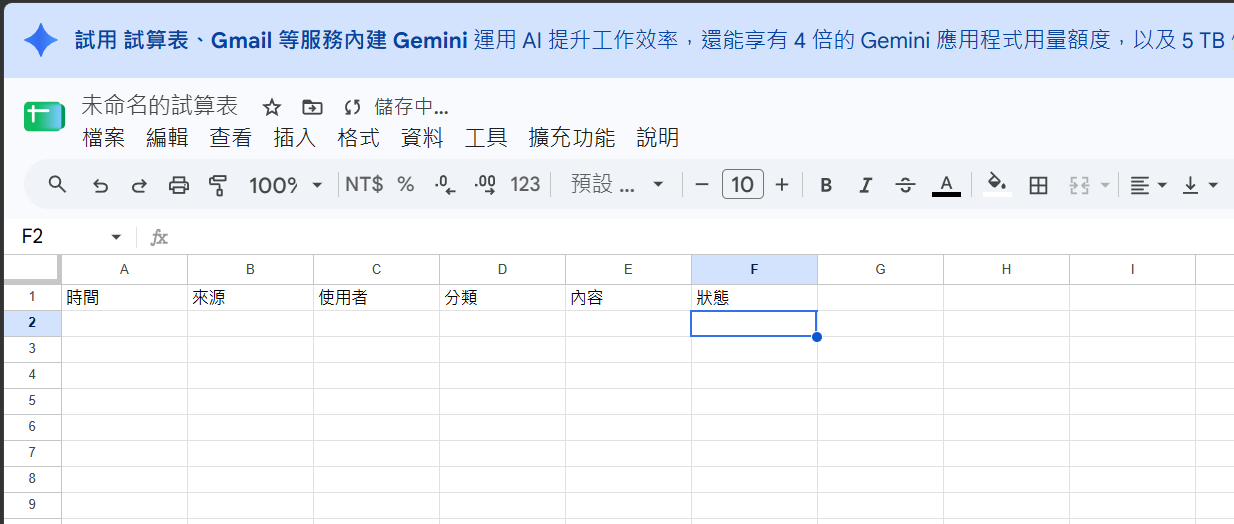Click the merge cells icon
Screen dimensions: 1234x524
1079,185
